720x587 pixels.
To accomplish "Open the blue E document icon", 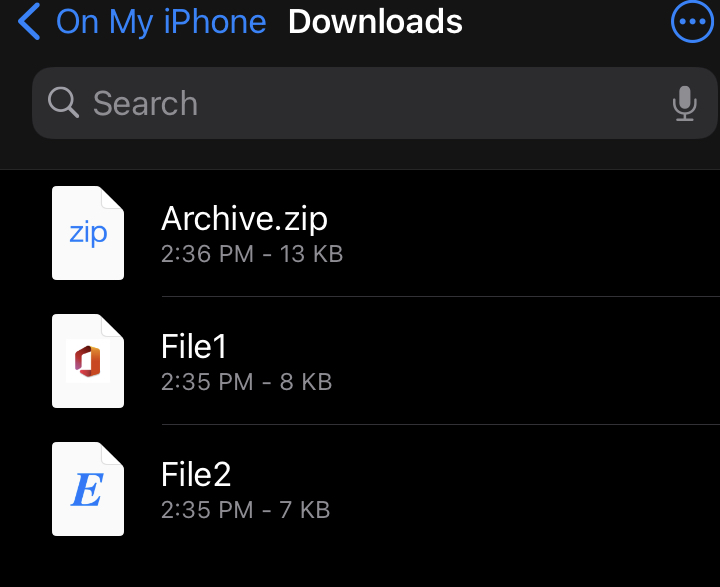I will (88, 489).
